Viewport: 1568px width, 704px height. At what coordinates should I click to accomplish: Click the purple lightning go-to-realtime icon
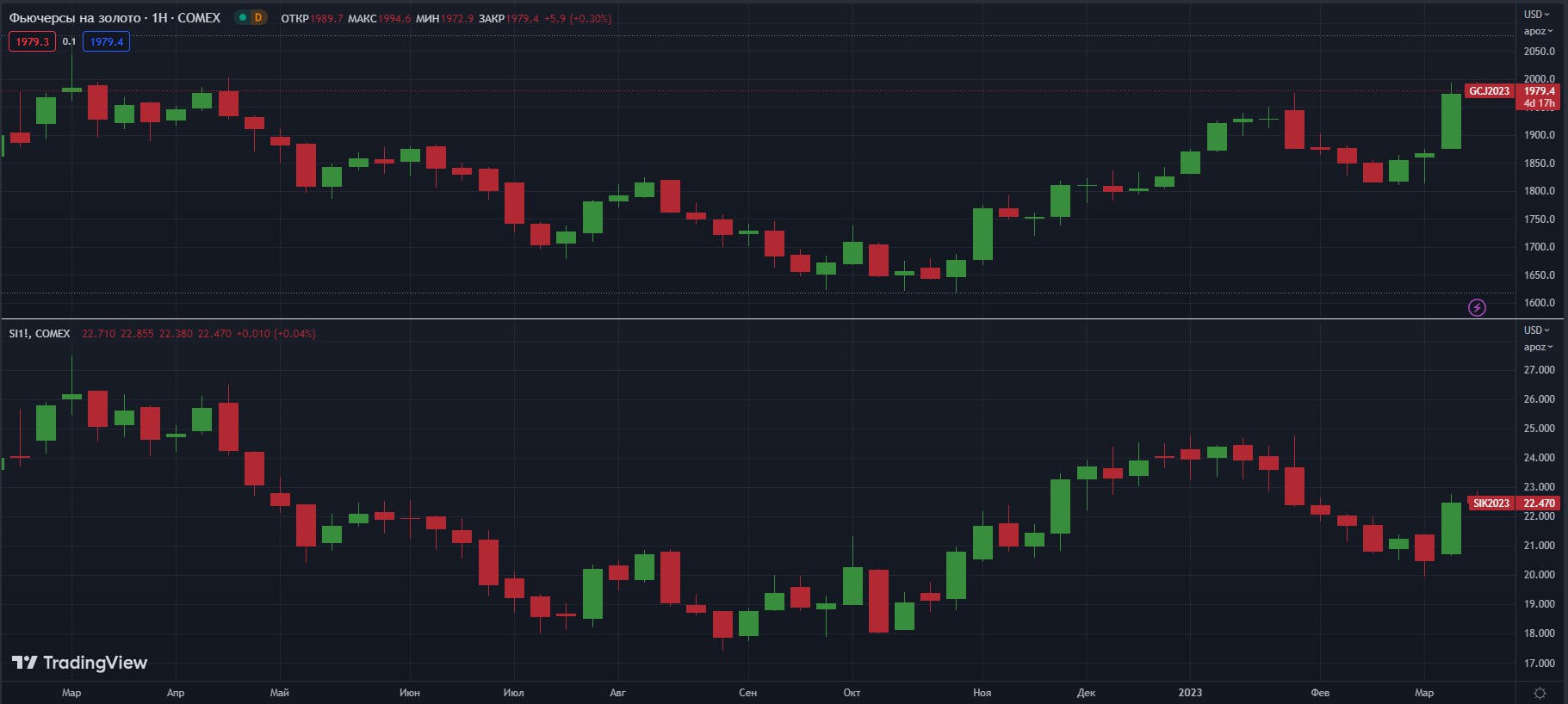point(1477,307)
